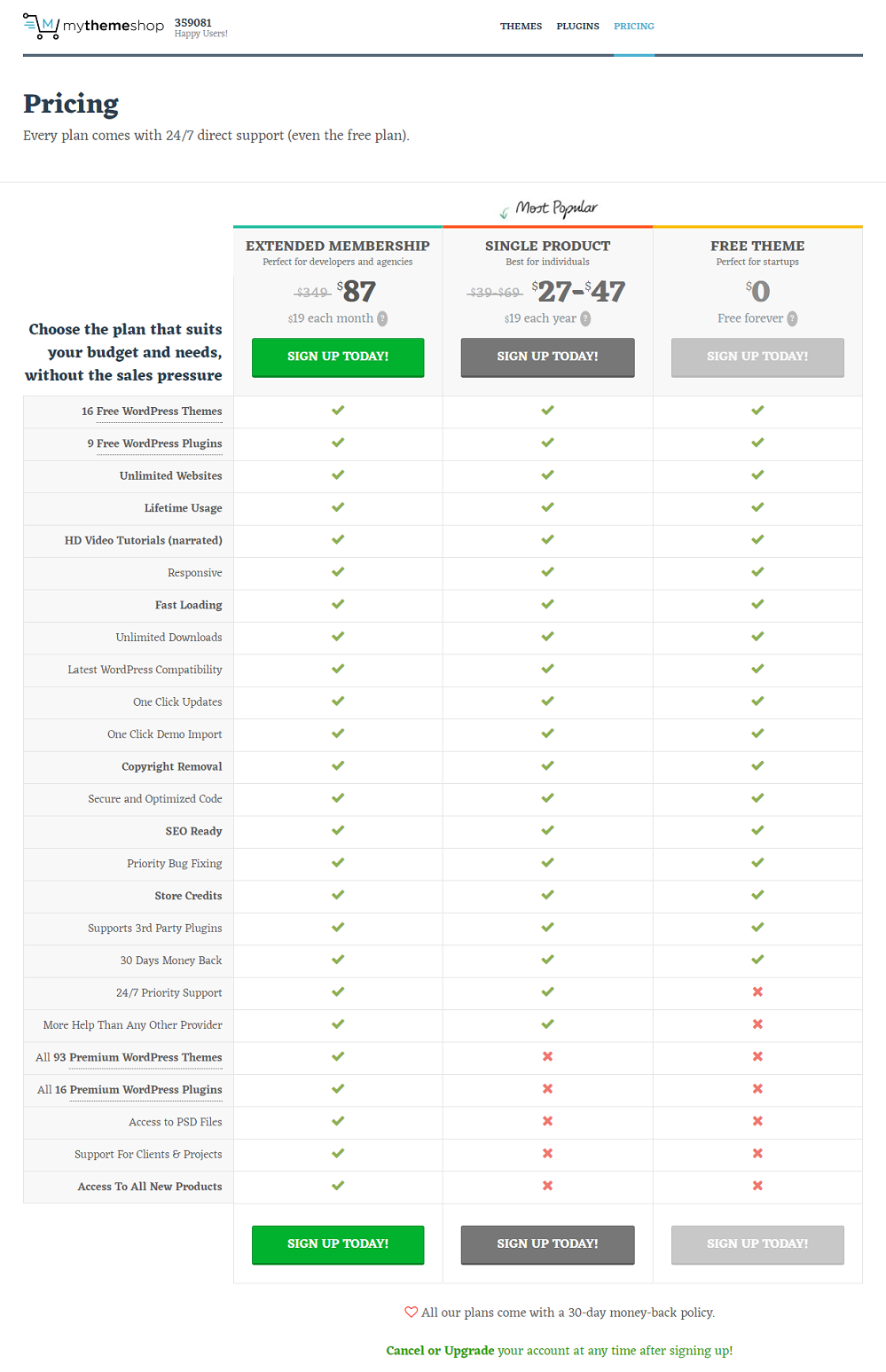Click bottom Sign Up Today for Free Theme
This screenshot has width=886, height=1372.
pyautogui.click(x=757, y=1244)
